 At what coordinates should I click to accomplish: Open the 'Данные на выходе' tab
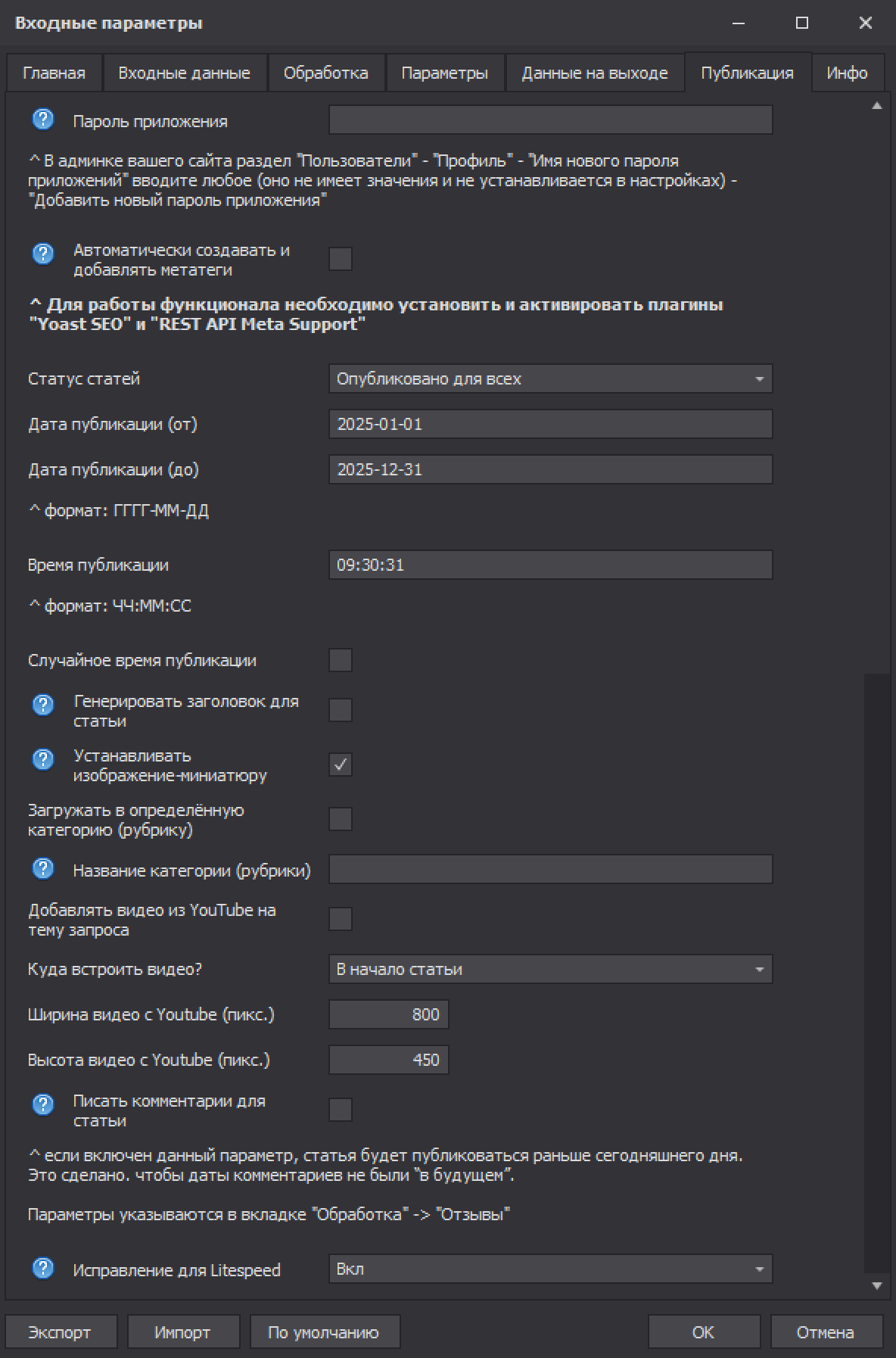point(594,73)
